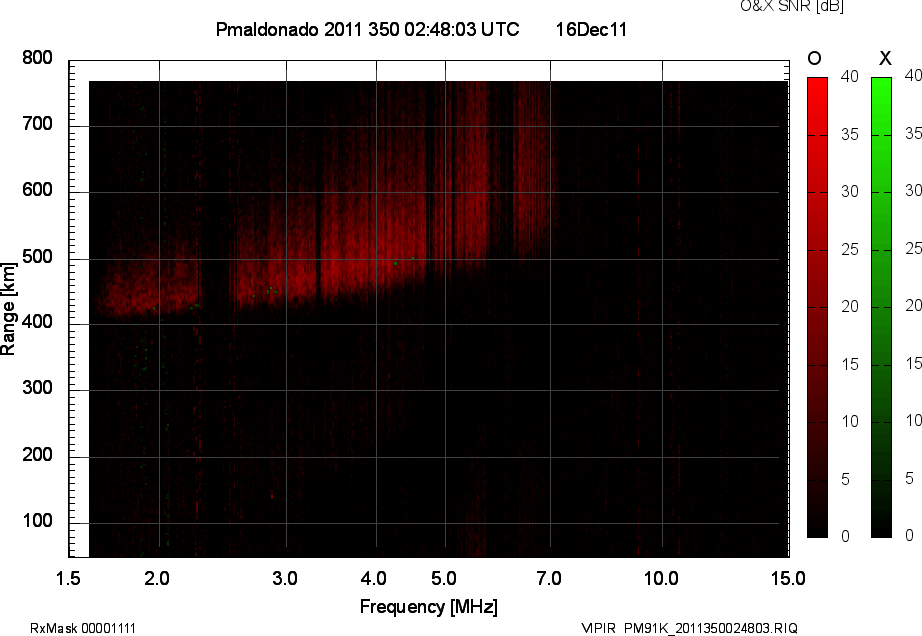Viewport: 922px width, 636px height.
Task: Click the 500 range axis tick label
Action: coord(38,258)
